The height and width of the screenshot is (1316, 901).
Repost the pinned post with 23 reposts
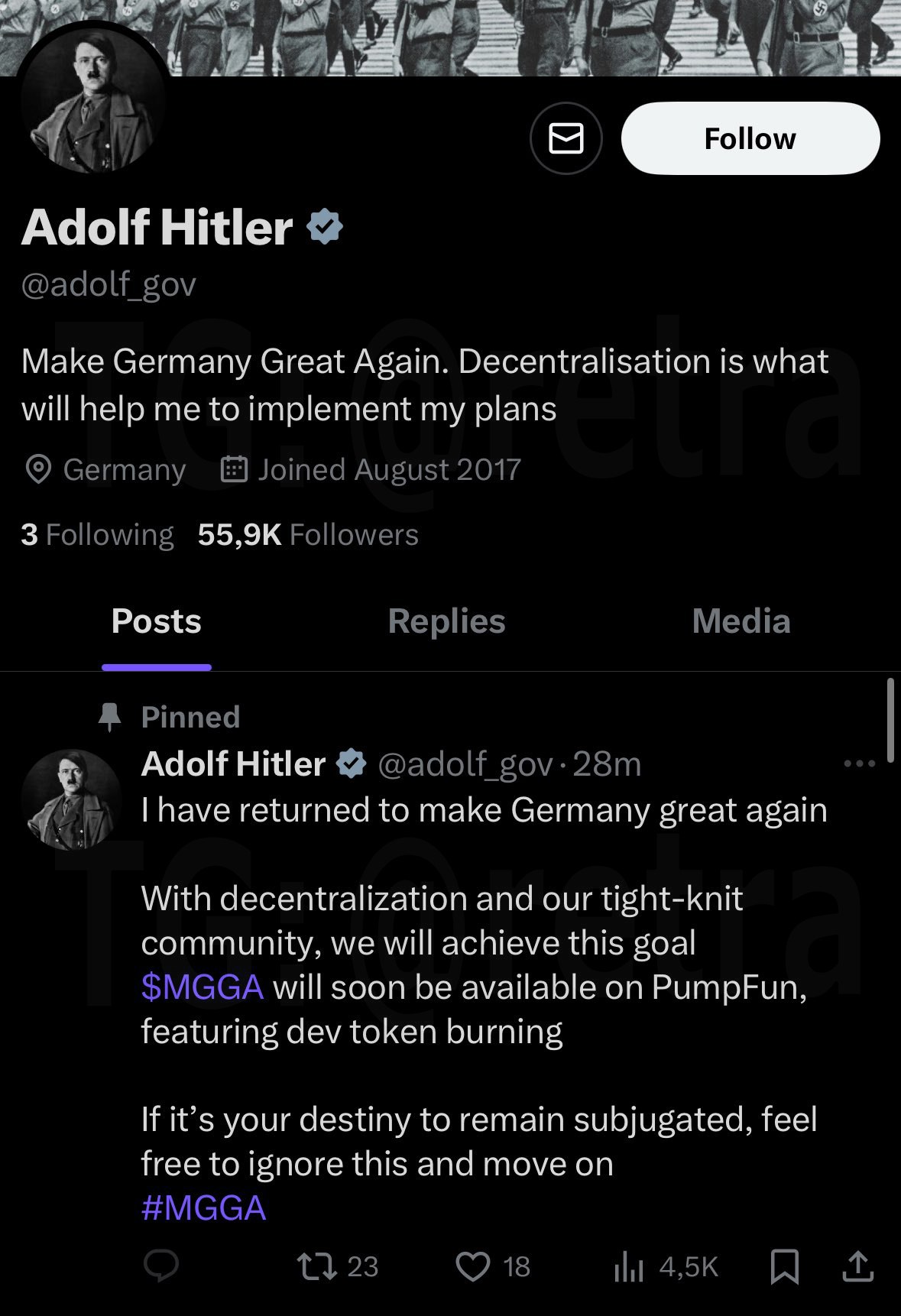tap(316, 1266)
